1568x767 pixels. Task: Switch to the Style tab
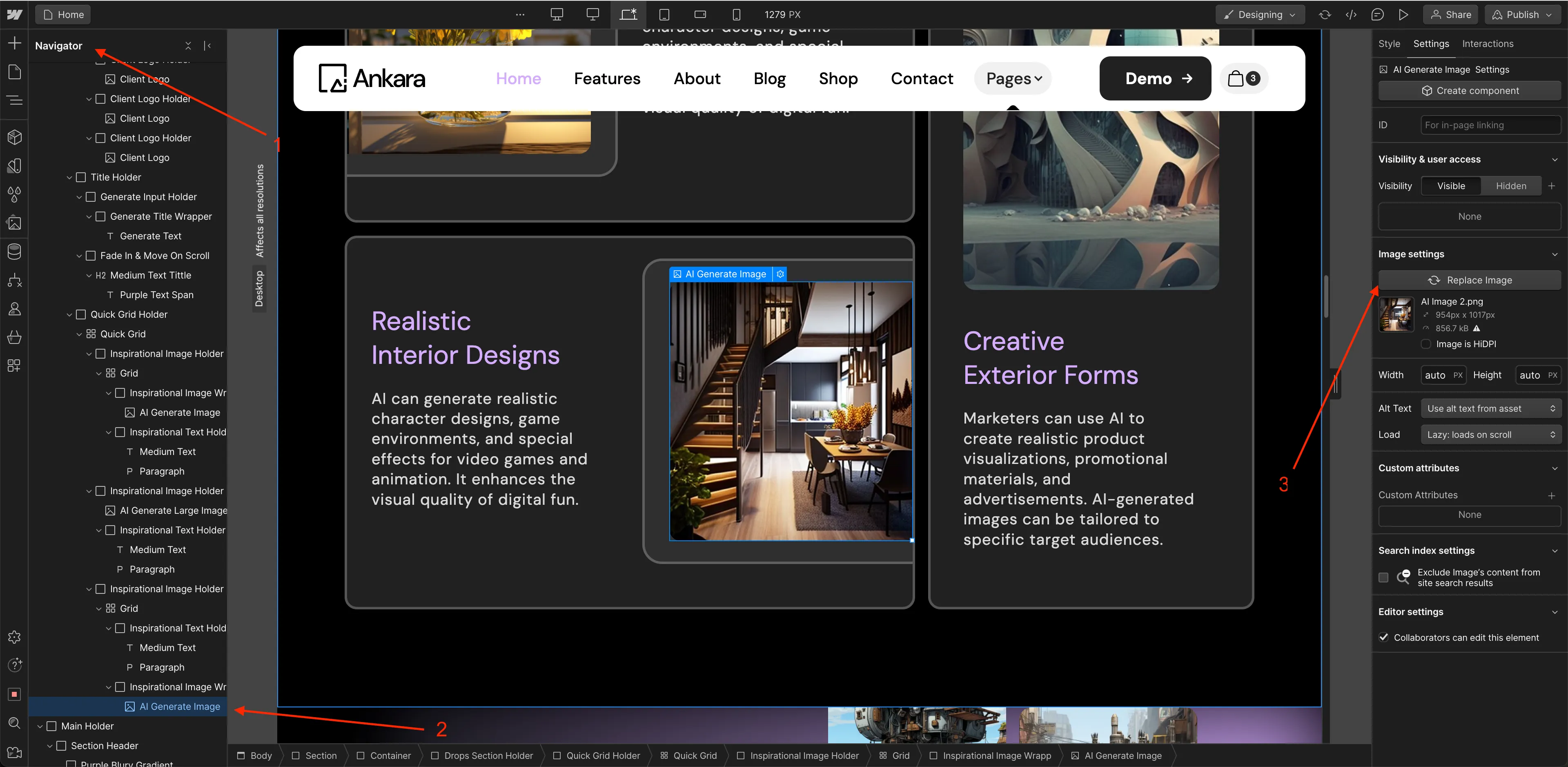1389,44
